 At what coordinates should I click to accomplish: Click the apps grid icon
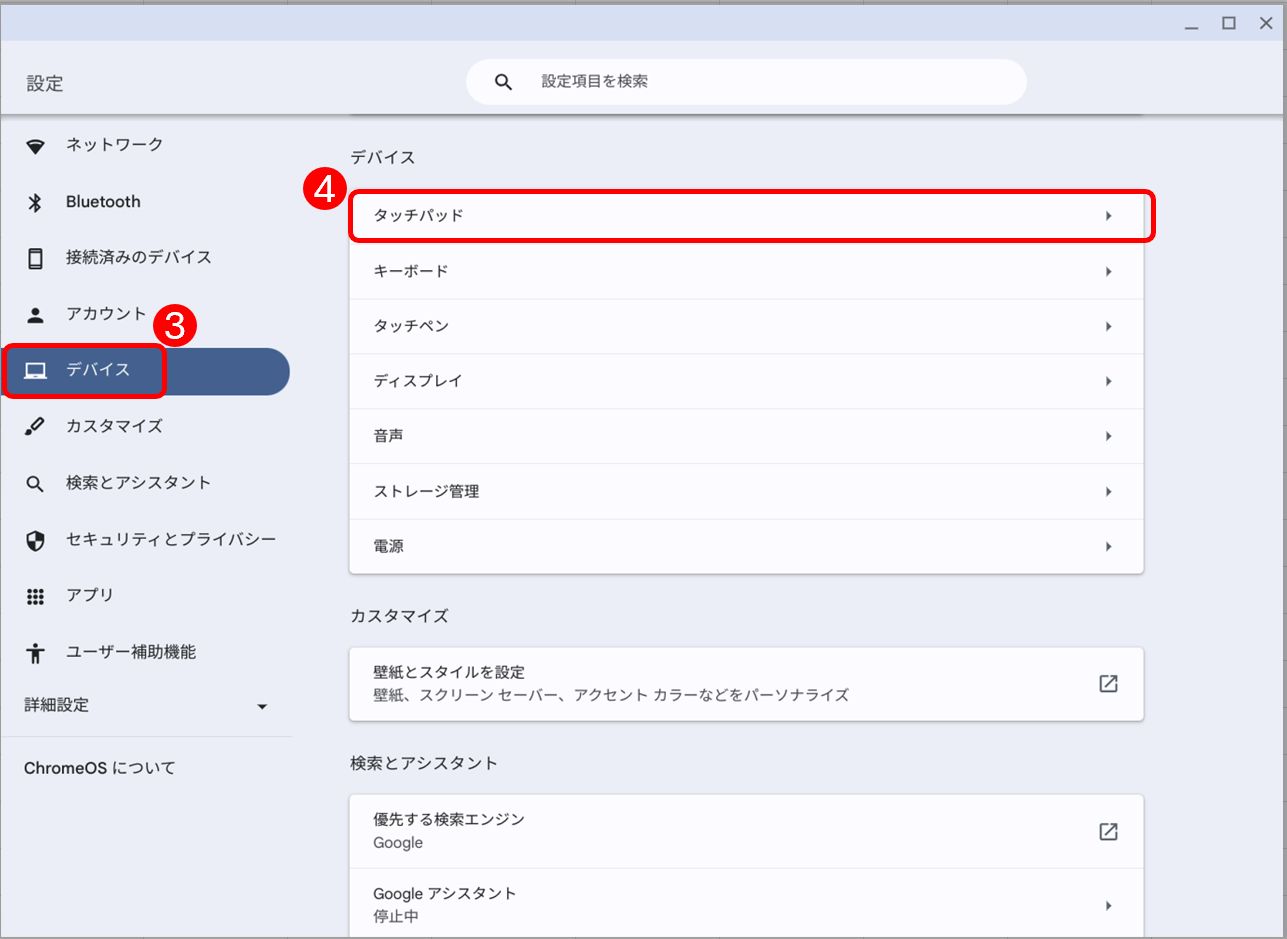[36, 596]
